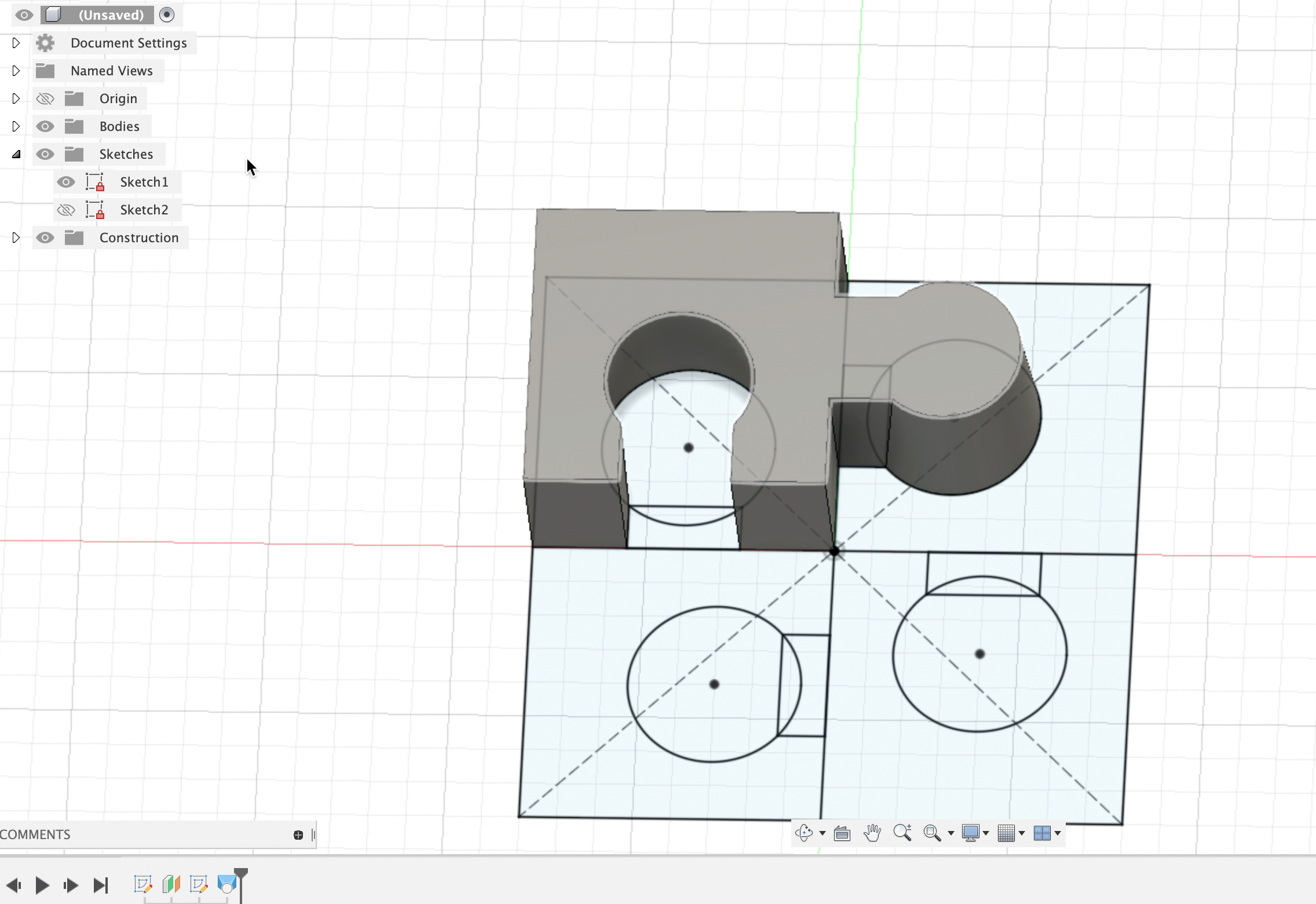Toggle visibility of Sketch1
The height and width of the screenshot is (904, 1316).
[66, 181]
